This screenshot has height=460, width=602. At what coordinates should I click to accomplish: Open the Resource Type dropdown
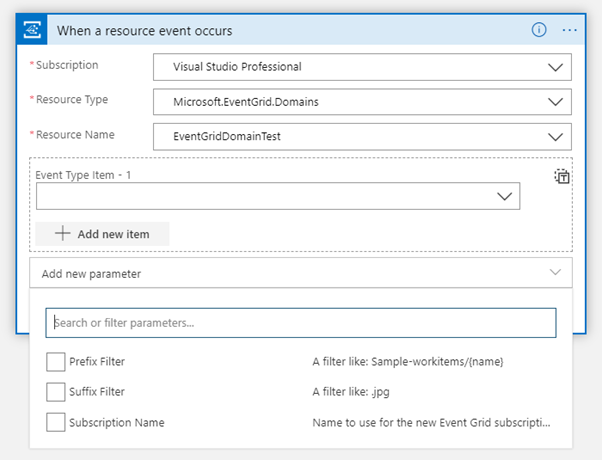(556, 102)
